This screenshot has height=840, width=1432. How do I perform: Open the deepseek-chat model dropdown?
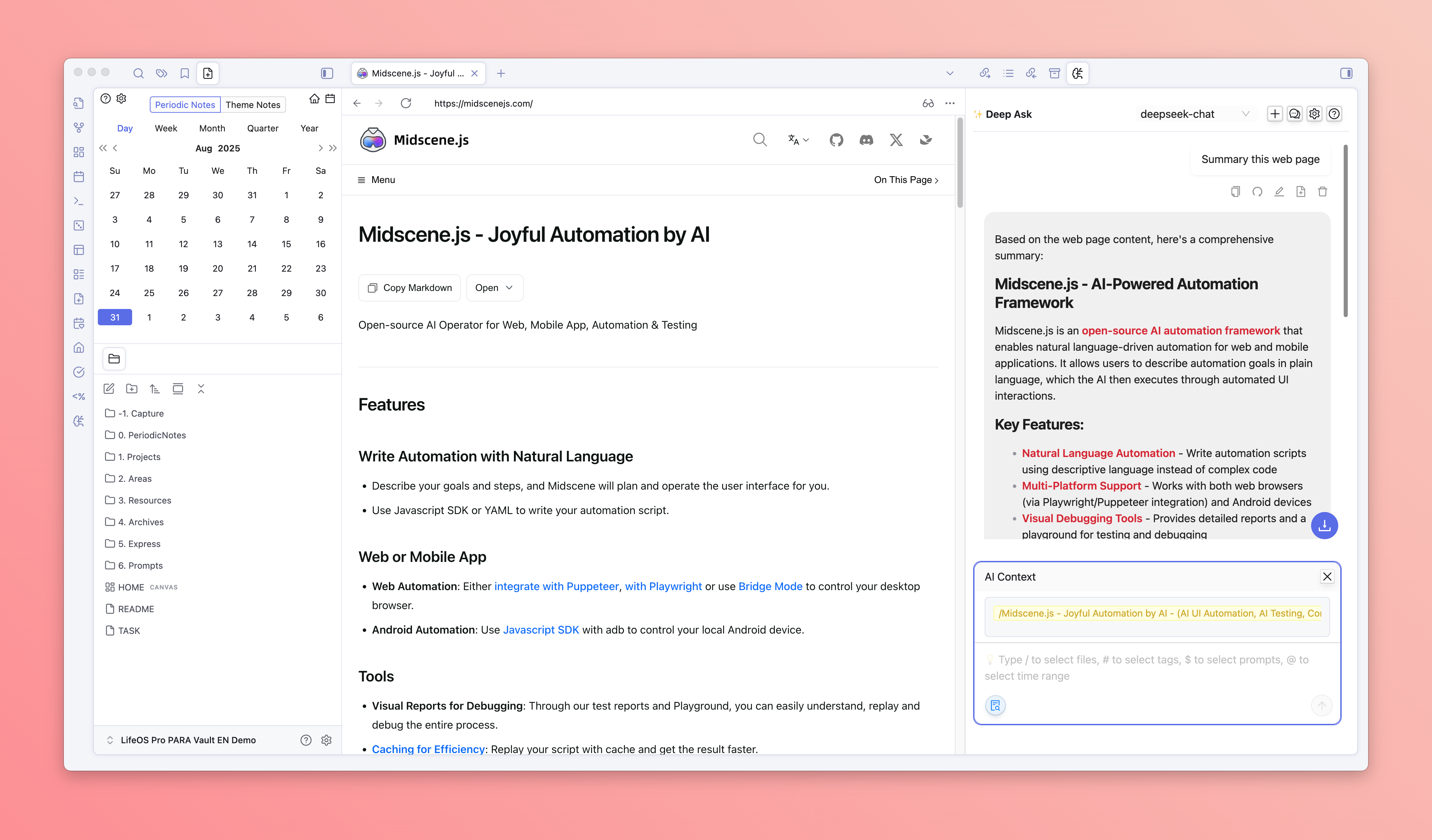[1195, 114]
